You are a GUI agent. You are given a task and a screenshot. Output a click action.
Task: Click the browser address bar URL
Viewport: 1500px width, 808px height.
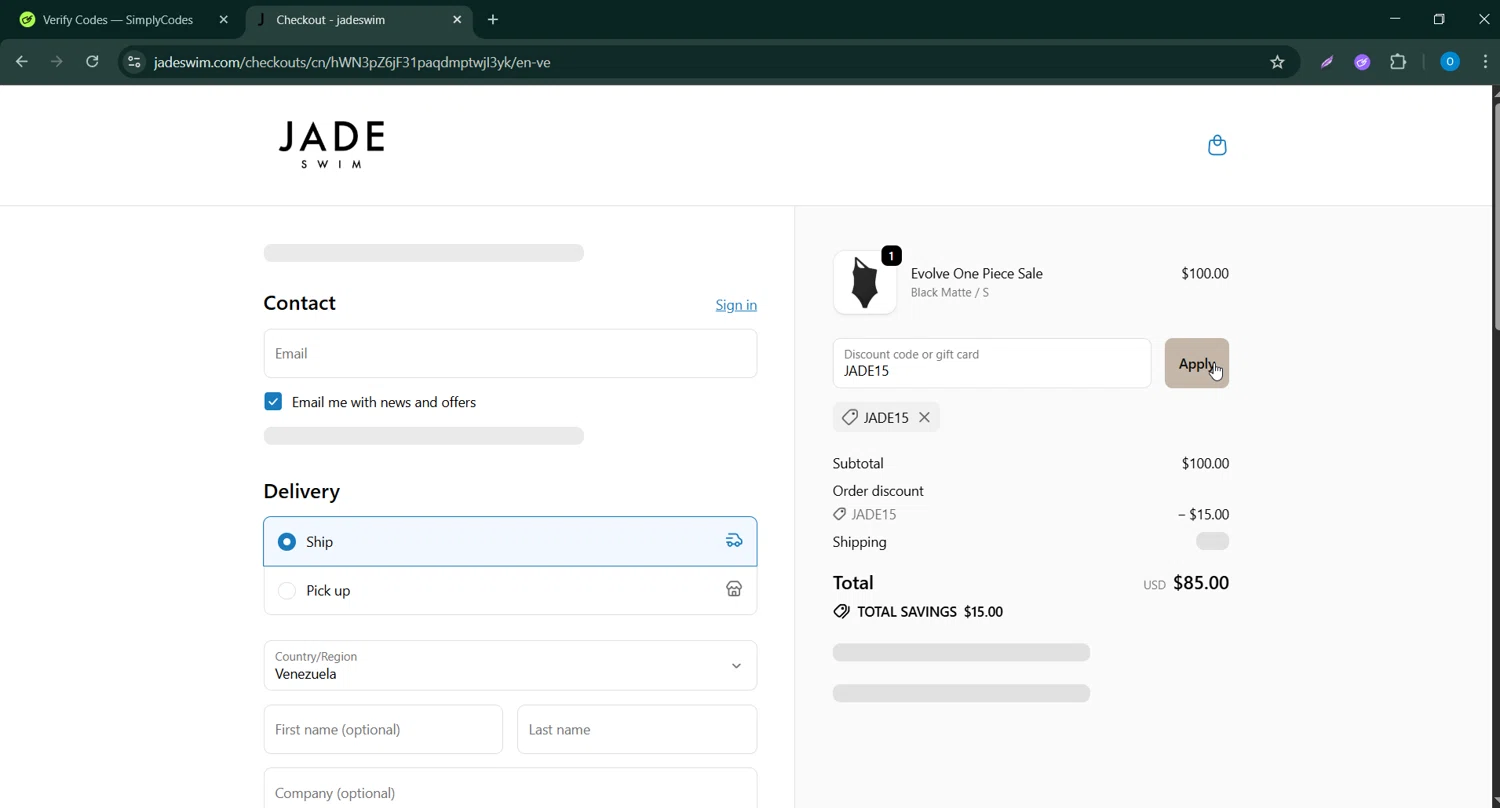(x=352, y=62)
